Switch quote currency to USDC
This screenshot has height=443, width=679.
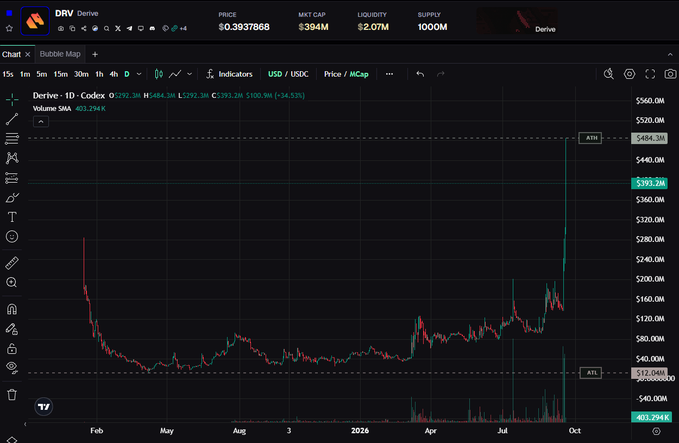[300, 74]
